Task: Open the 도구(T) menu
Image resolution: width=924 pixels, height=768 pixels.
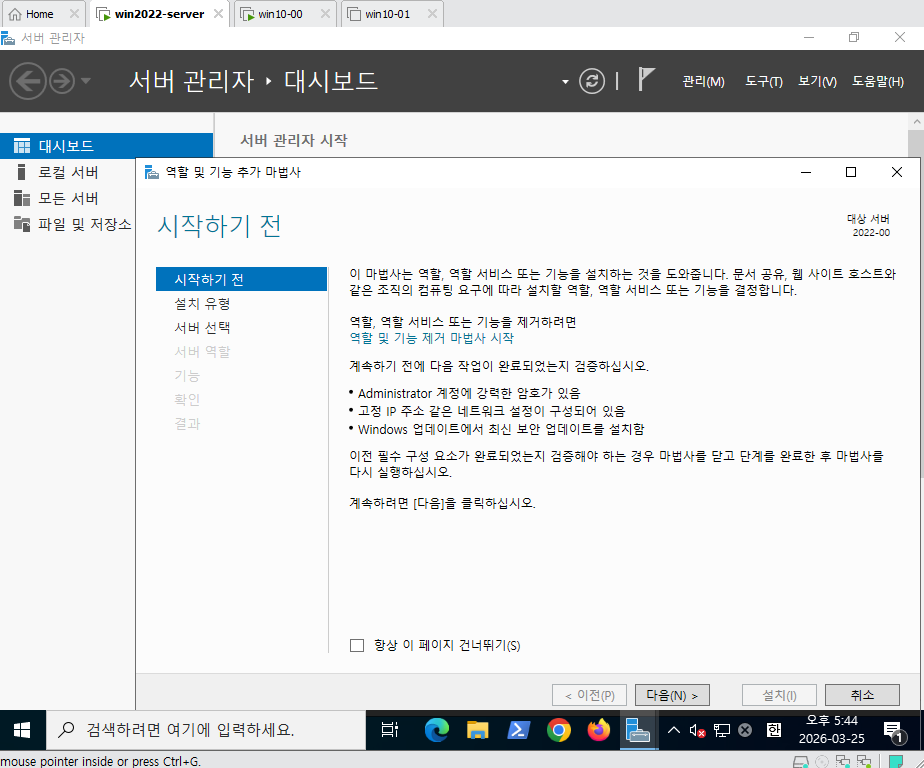Action: [764, 81]
